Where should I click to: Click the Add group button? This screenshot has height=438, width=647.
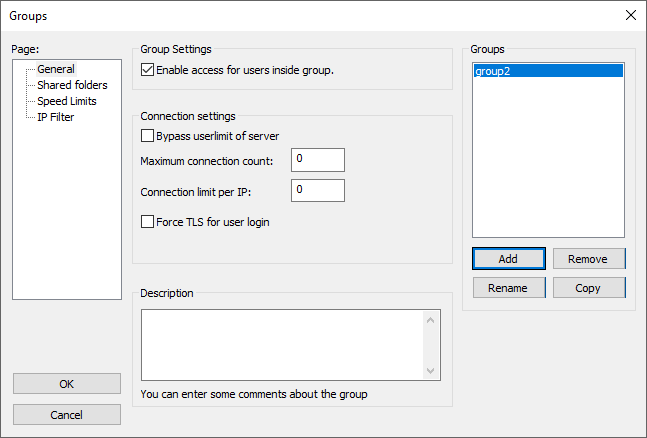[509, 259]
